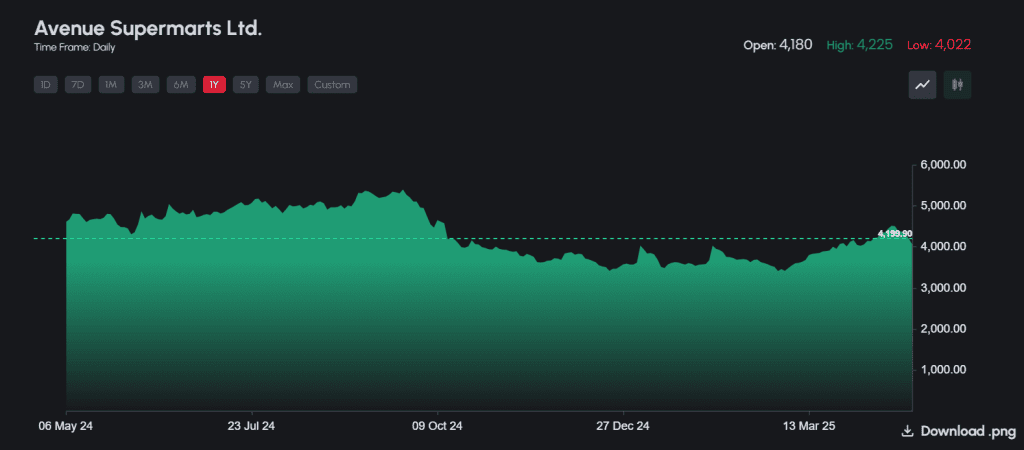The height and width of the screenshot is (450, 1024).
Task: Click the Time Frame: Daily label
Action: point(74,48)
